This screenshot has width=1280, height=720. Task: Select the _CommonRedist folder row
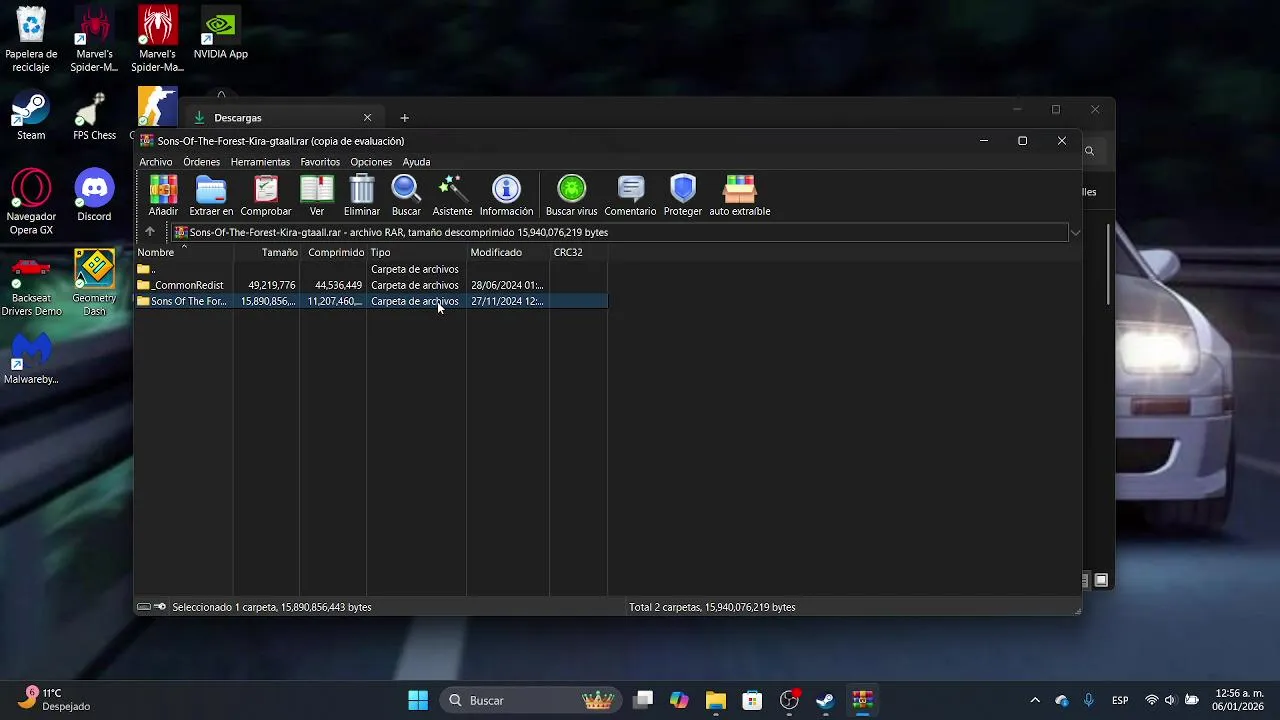pos(371,285)
